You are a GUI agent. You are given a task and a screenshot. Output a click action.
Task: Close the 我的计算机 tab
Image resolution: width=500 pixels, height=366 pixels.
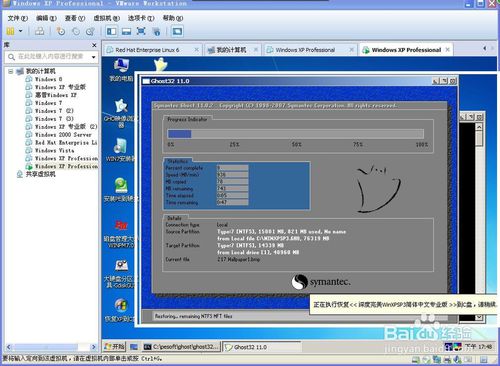(256, 50)
